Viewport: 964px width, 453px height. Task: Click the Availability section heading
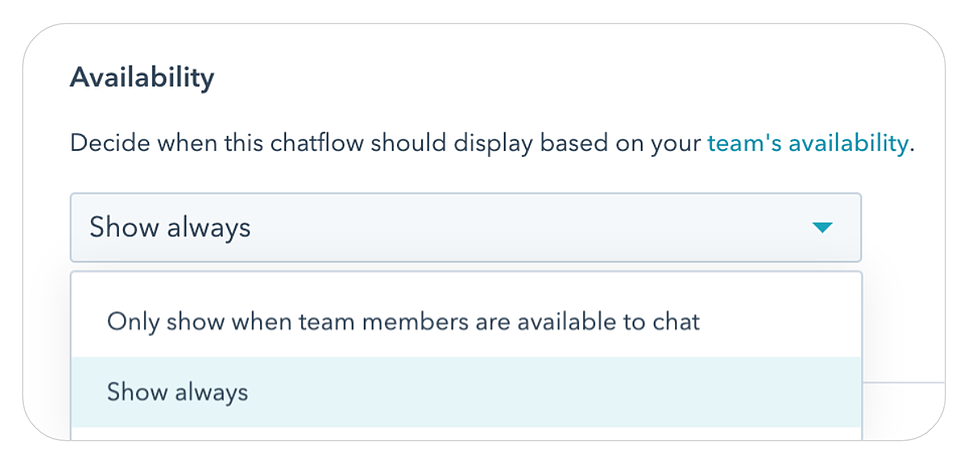click(142, 78)
